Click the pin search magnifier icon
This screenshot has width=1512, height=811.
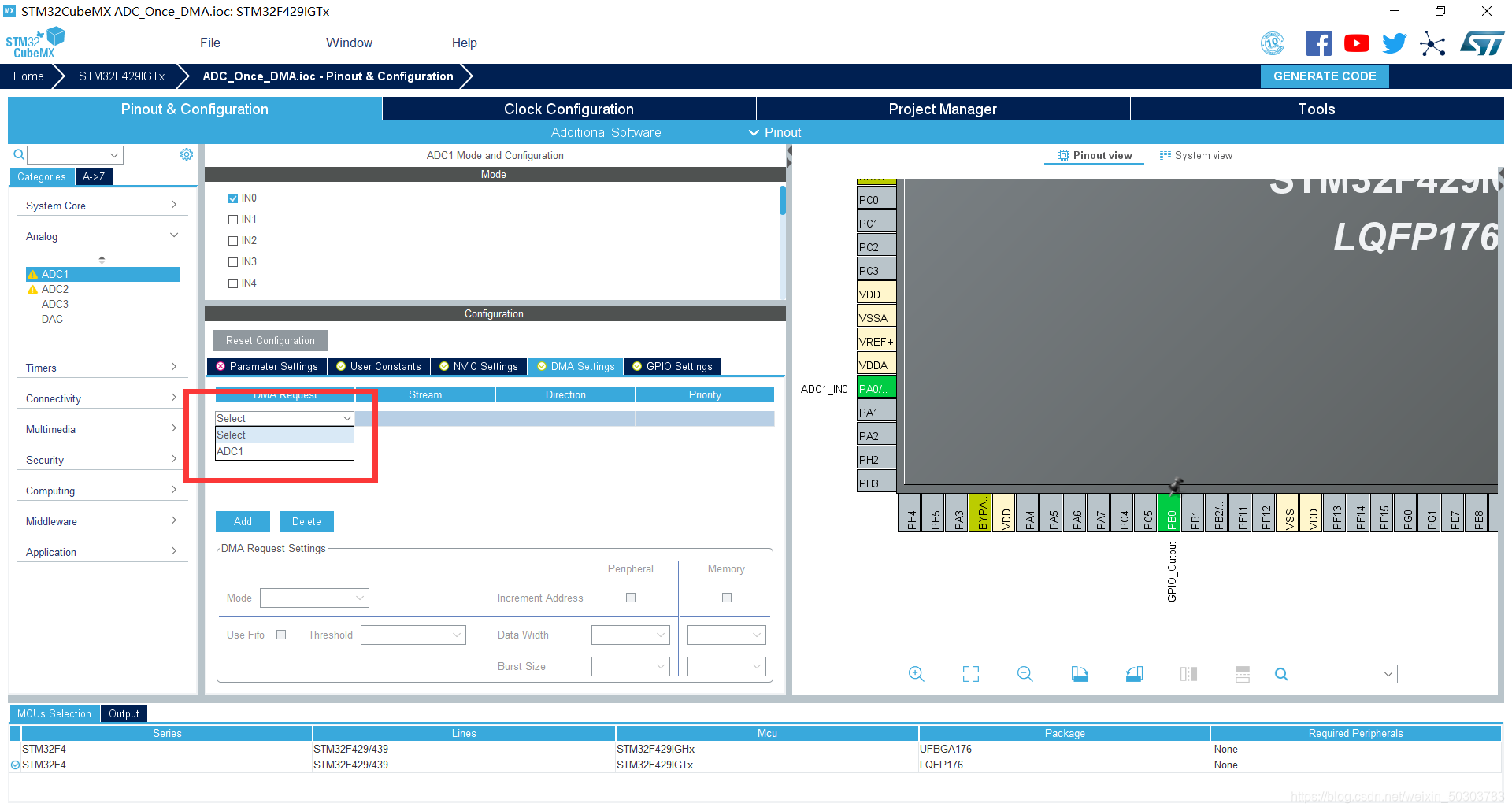pyautogui.click(x=1281, y=674)
